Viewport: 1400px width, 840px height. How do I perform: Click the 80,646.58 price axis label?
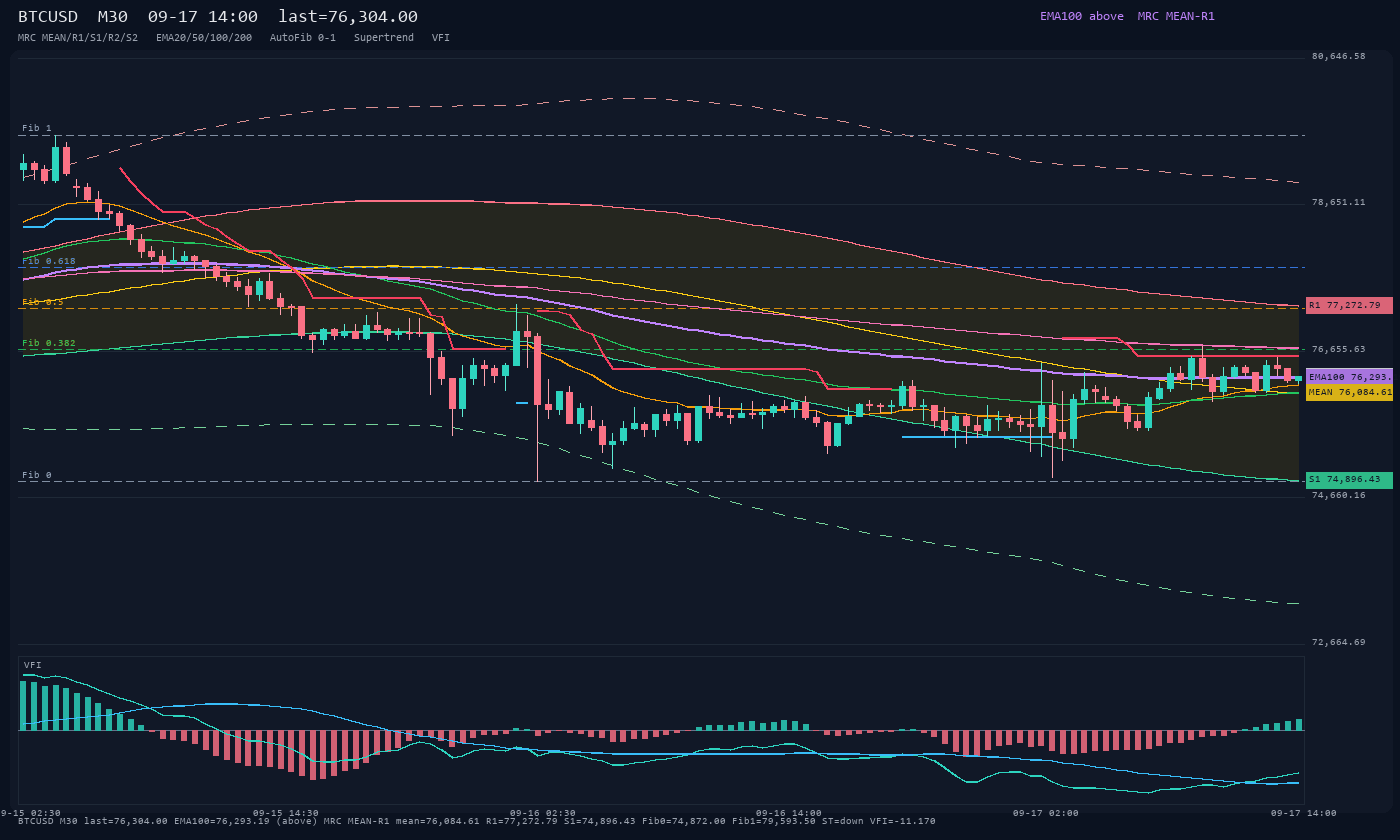pyautogui.click(x=1338, y=56)
